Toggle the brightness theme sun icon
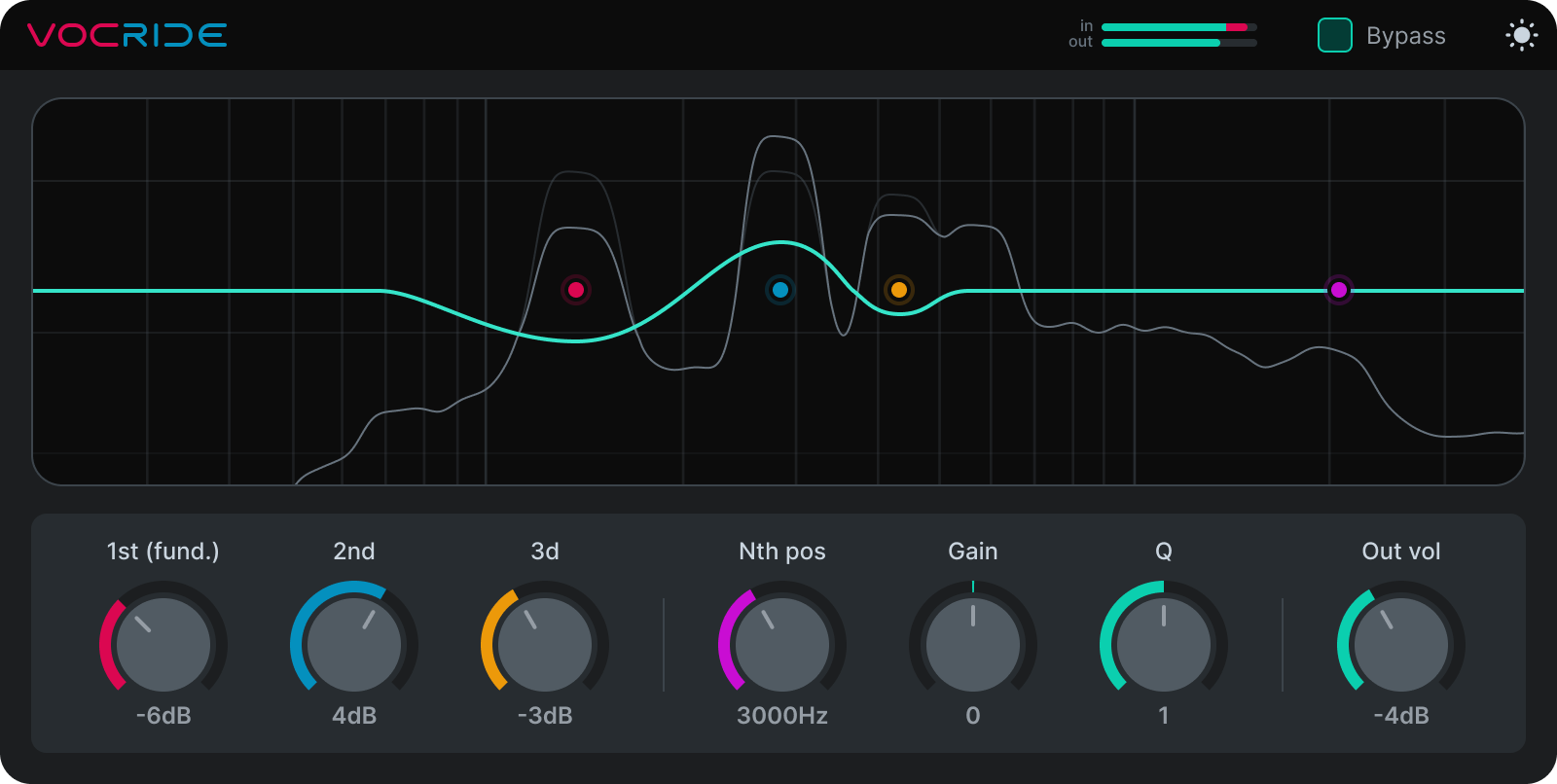 pyautogui.click(x=1522, y=36)
